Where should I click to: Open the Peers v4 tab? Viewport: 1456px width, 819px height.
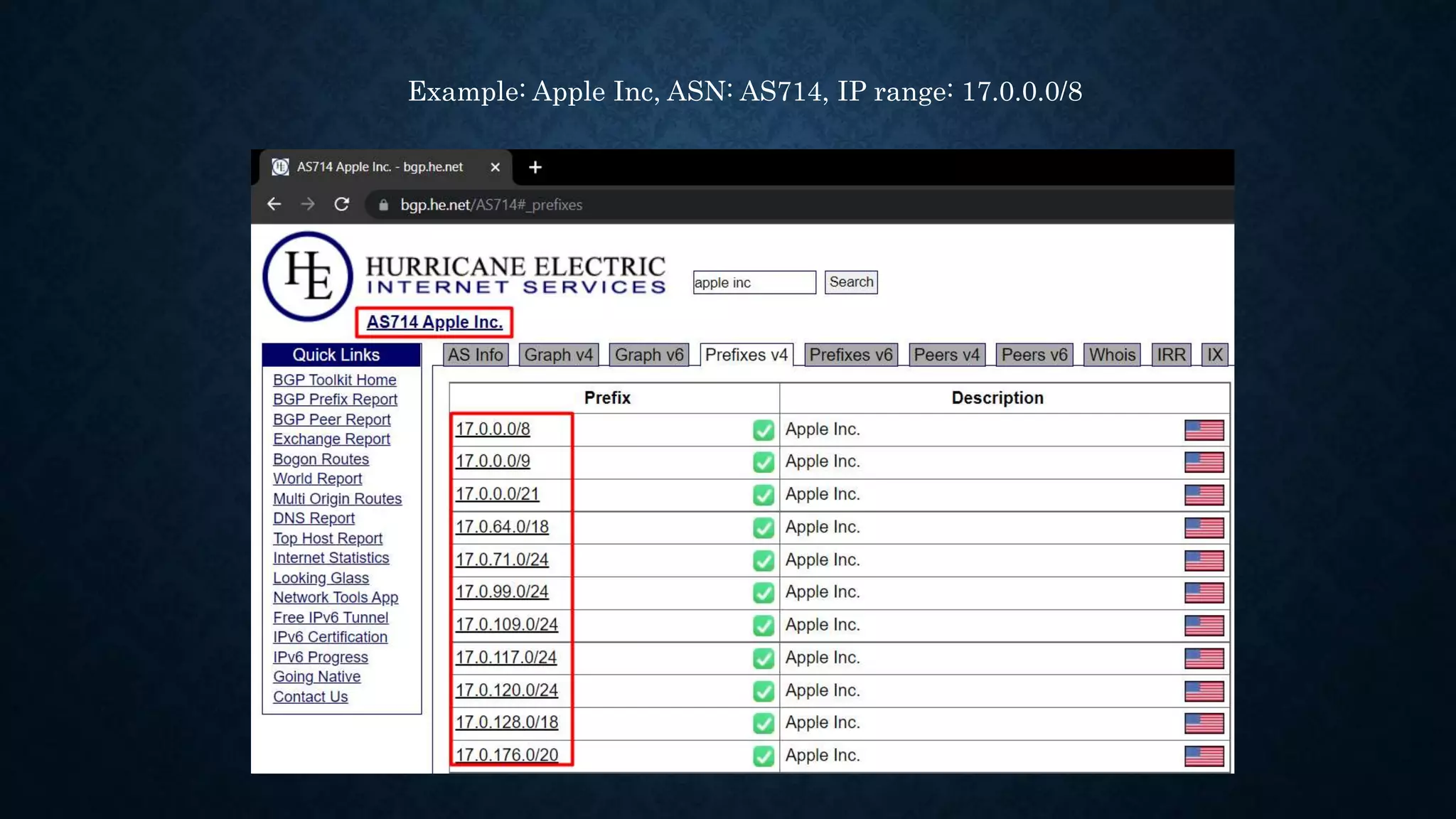[x=947, y=355]
